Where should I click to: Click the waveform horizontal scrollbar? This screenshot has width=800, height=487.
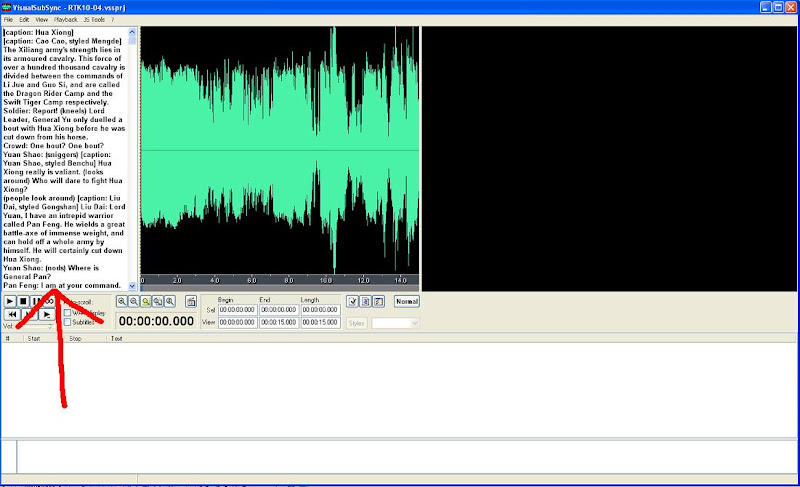click(280, 288)
